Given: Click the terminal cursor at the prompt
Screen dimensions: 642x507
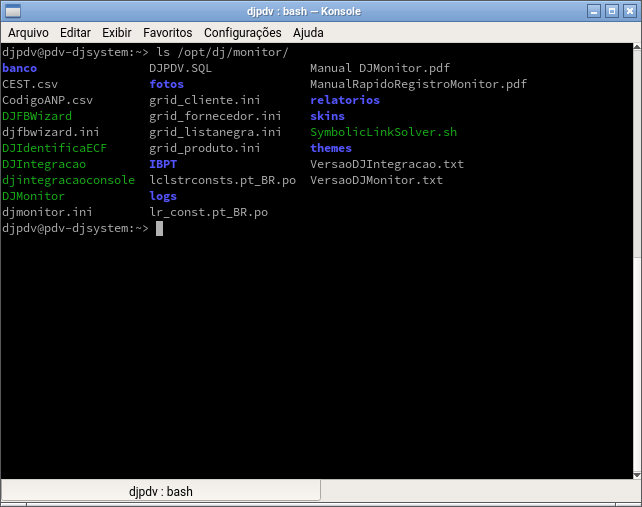Looking at the screenshot, I should tap(159, 228).
